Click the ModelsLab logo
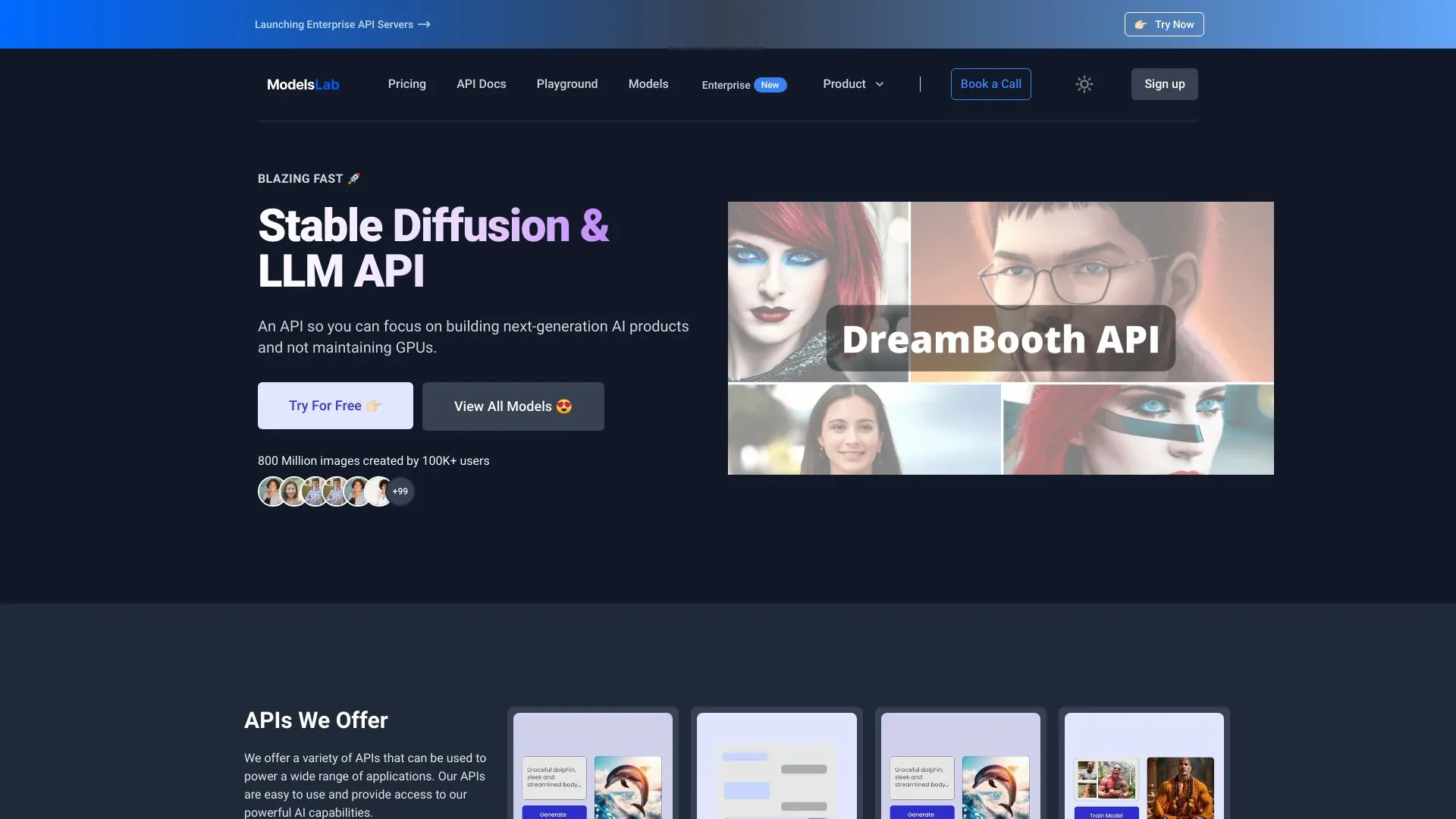1456x819 pixels. pos(303,84)
